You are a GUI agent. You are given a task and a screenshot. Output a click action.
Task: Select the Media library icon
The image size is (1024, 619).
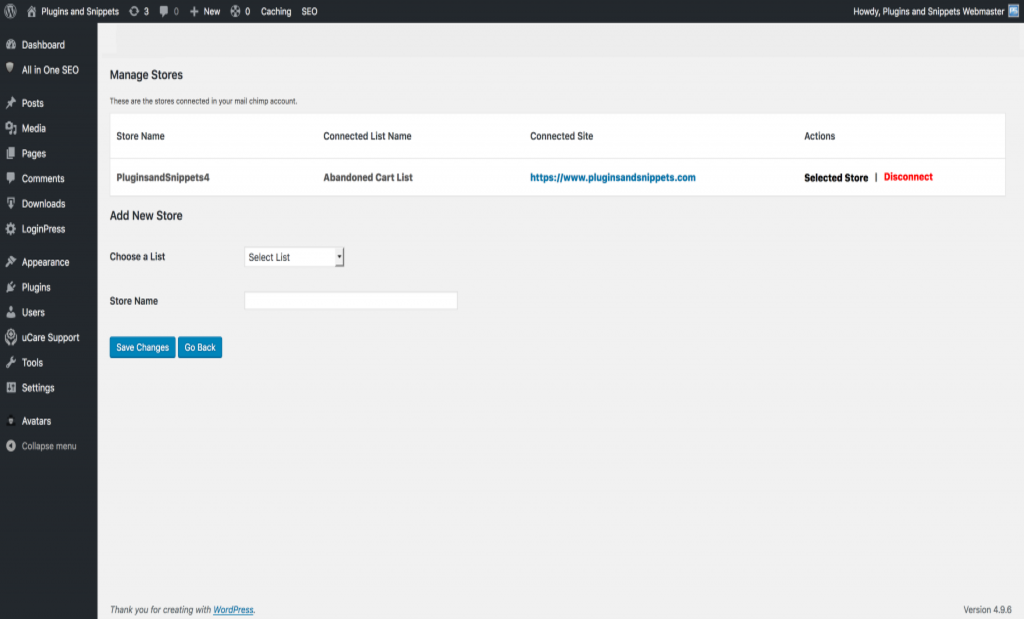[10, 128]
